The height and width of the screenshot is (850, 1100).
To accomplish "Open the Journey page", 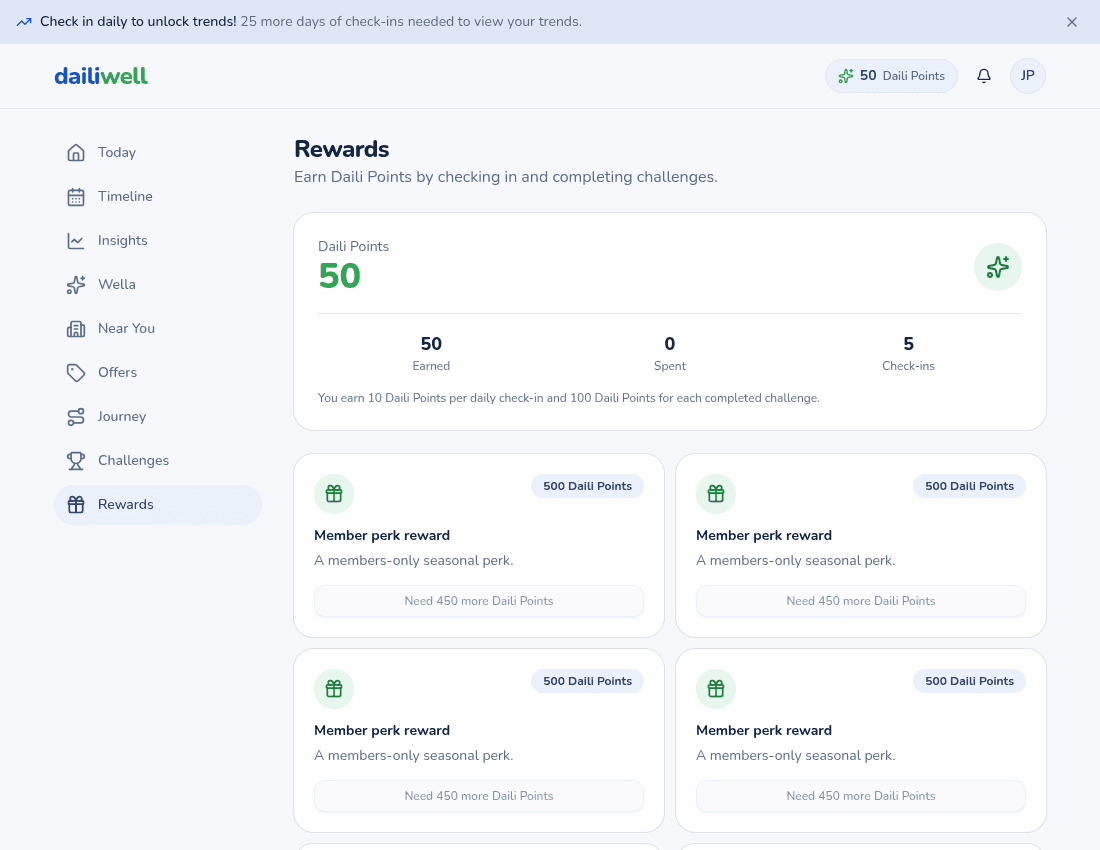I will 158,417.
